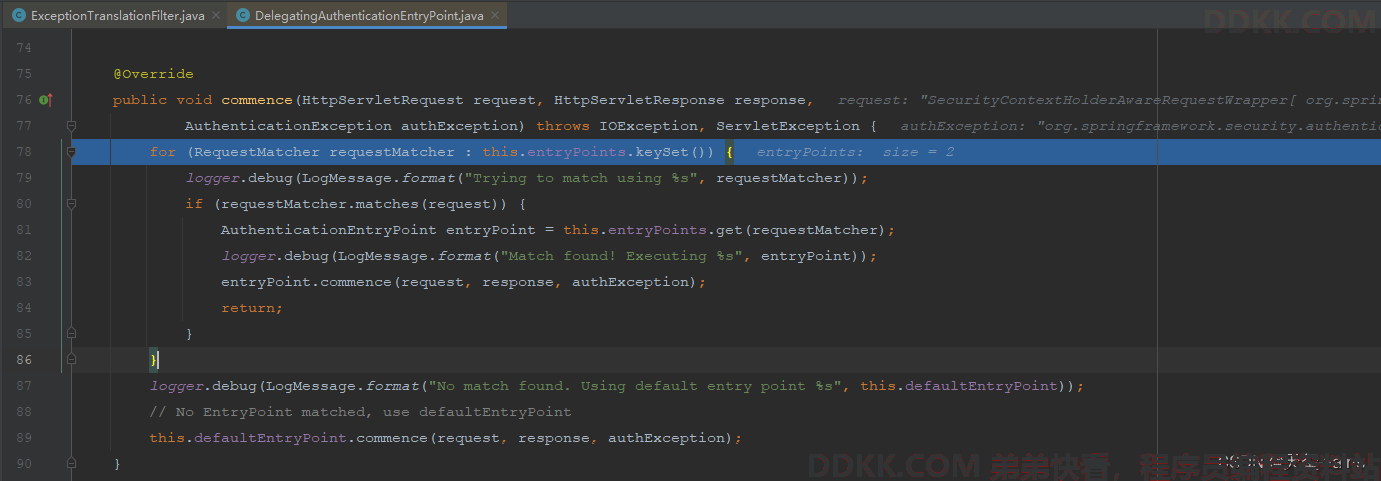Image resolution: width=1381 pixels, height=481 pixels.
Task: Click the class icon on the ExceptionTranslationFilter.java tab
Action: pyautogui.click(x=19, y=16)
